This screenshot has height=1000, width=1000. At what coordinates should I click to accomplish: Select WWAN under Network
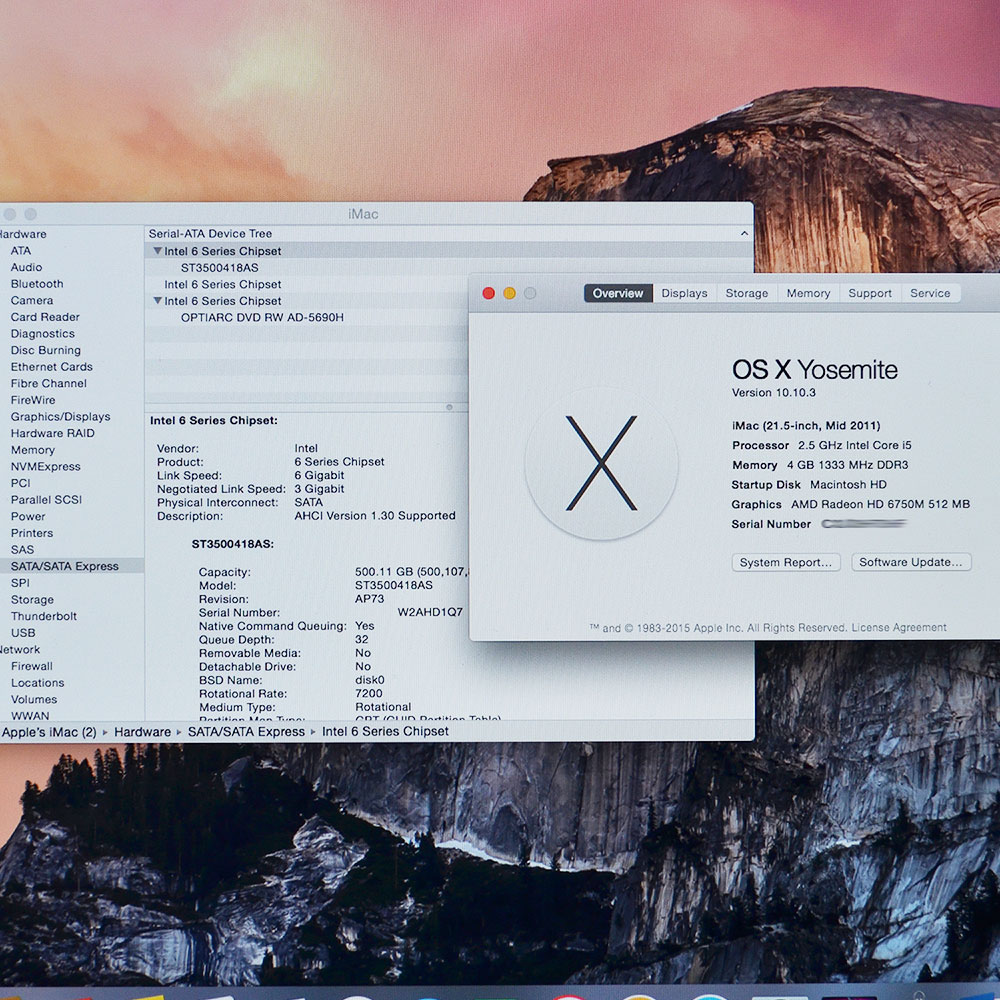(29, 716)
